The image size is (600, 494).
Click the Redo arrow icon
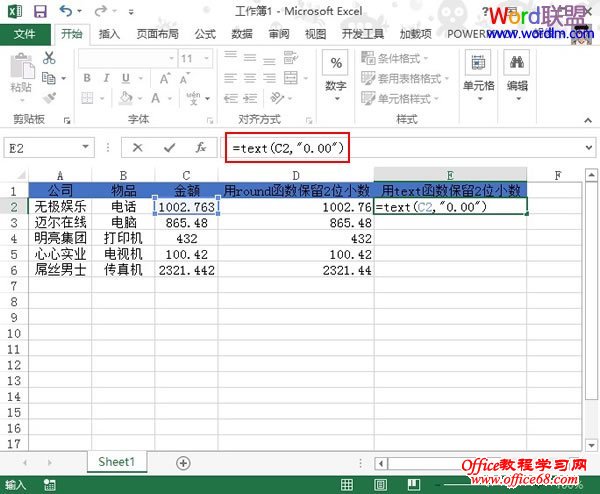100,11
